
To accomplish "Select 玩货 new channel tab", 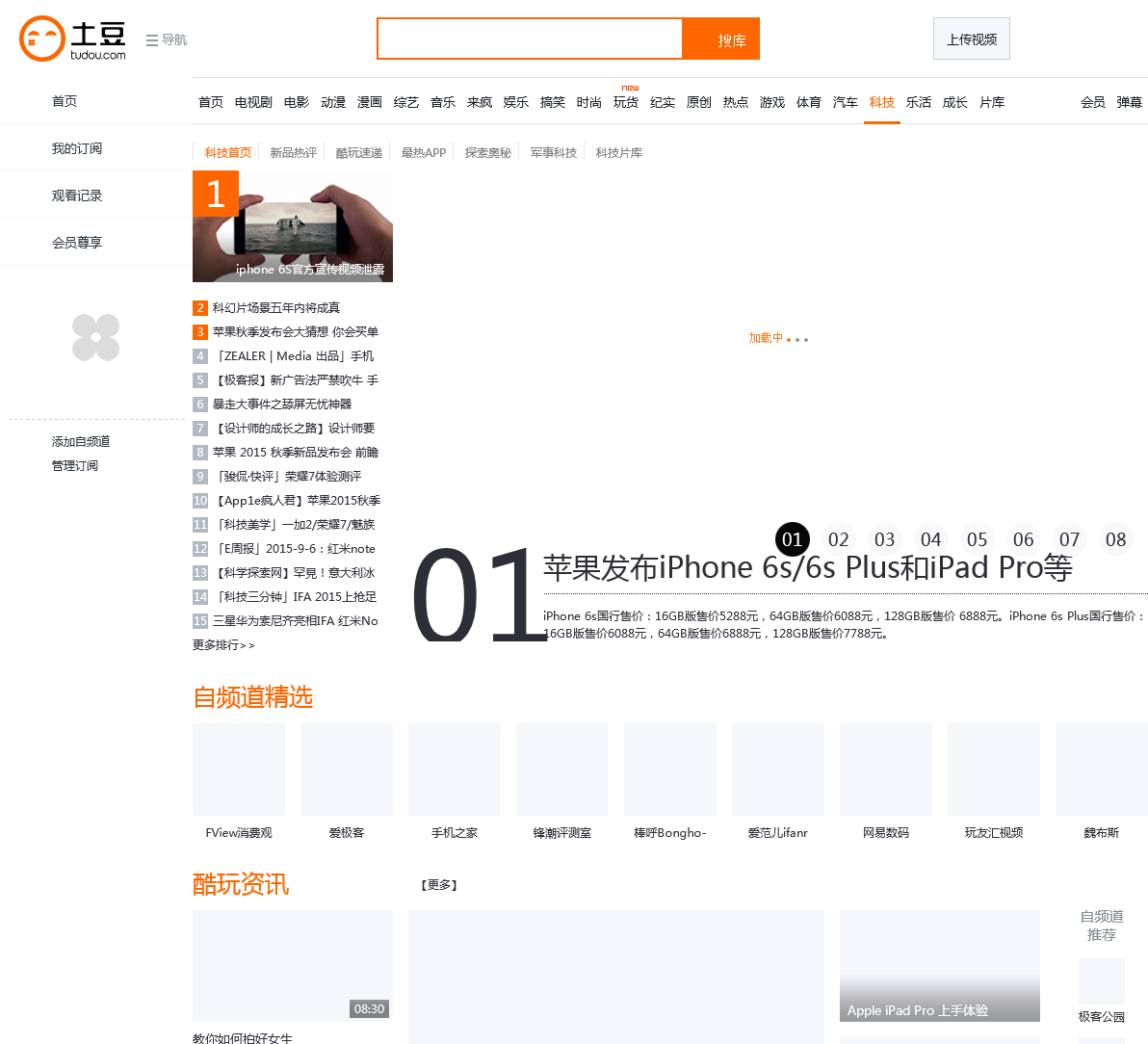I will (626, 102).
